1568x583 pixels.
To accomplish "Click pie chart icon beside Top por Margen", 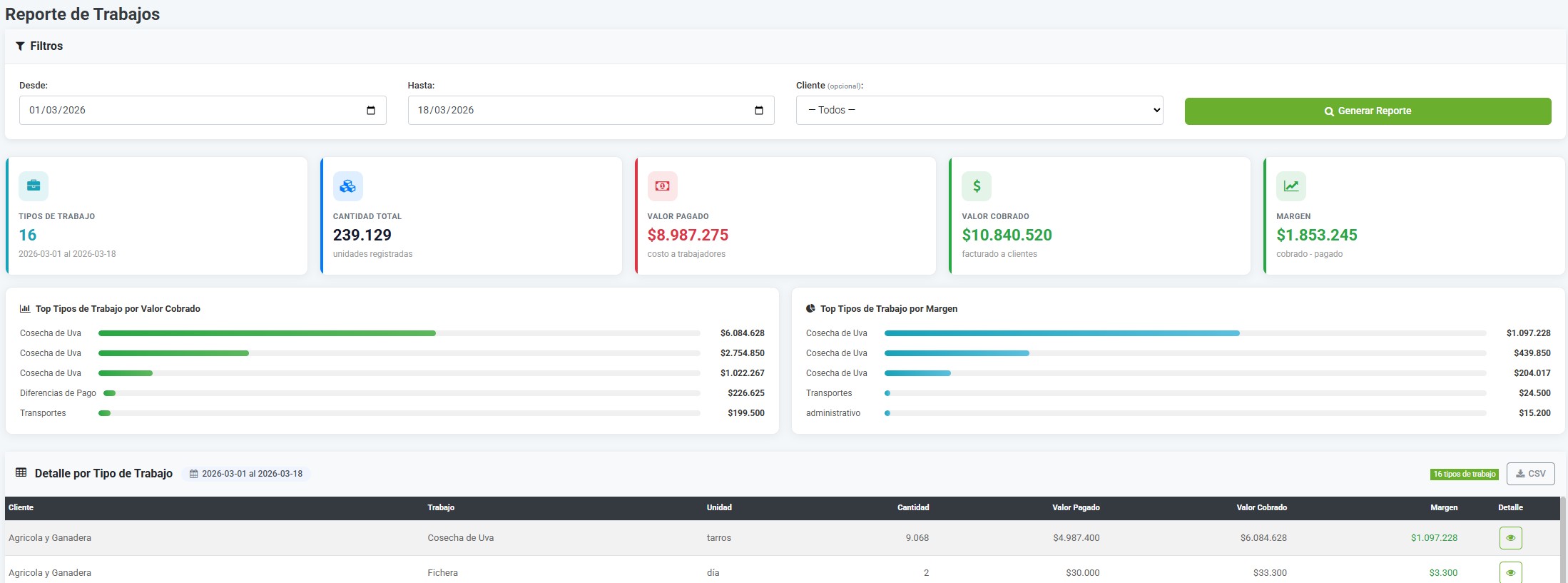I will (x=810, y=309).
